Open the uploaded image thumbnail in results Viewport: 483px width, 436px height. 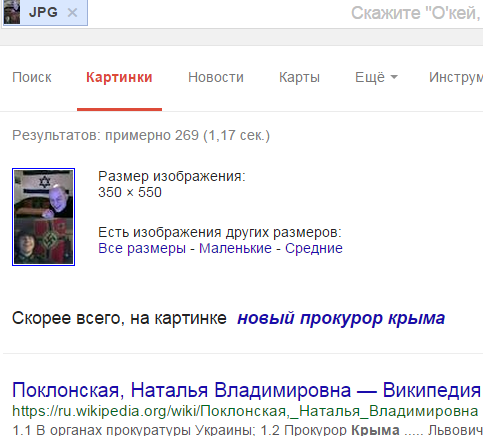43,217
